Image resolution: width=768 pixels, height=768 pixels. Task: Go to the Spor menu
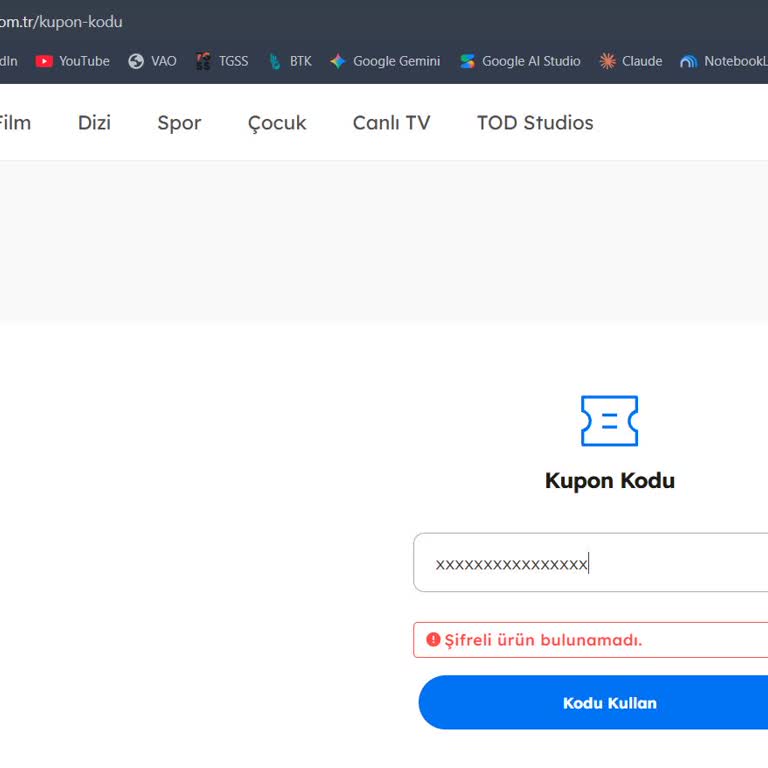(179, 123)
